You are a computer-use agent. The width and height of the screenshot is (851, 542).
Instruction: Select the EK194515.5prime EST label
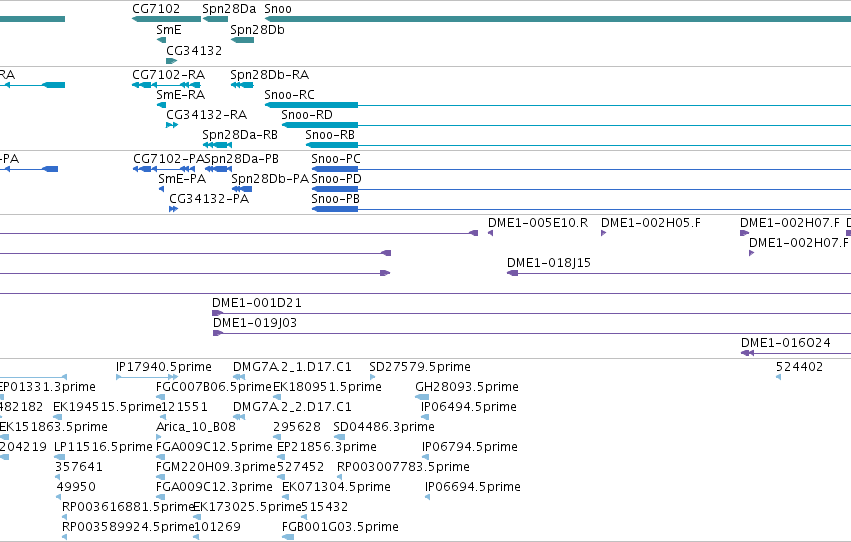107,407
